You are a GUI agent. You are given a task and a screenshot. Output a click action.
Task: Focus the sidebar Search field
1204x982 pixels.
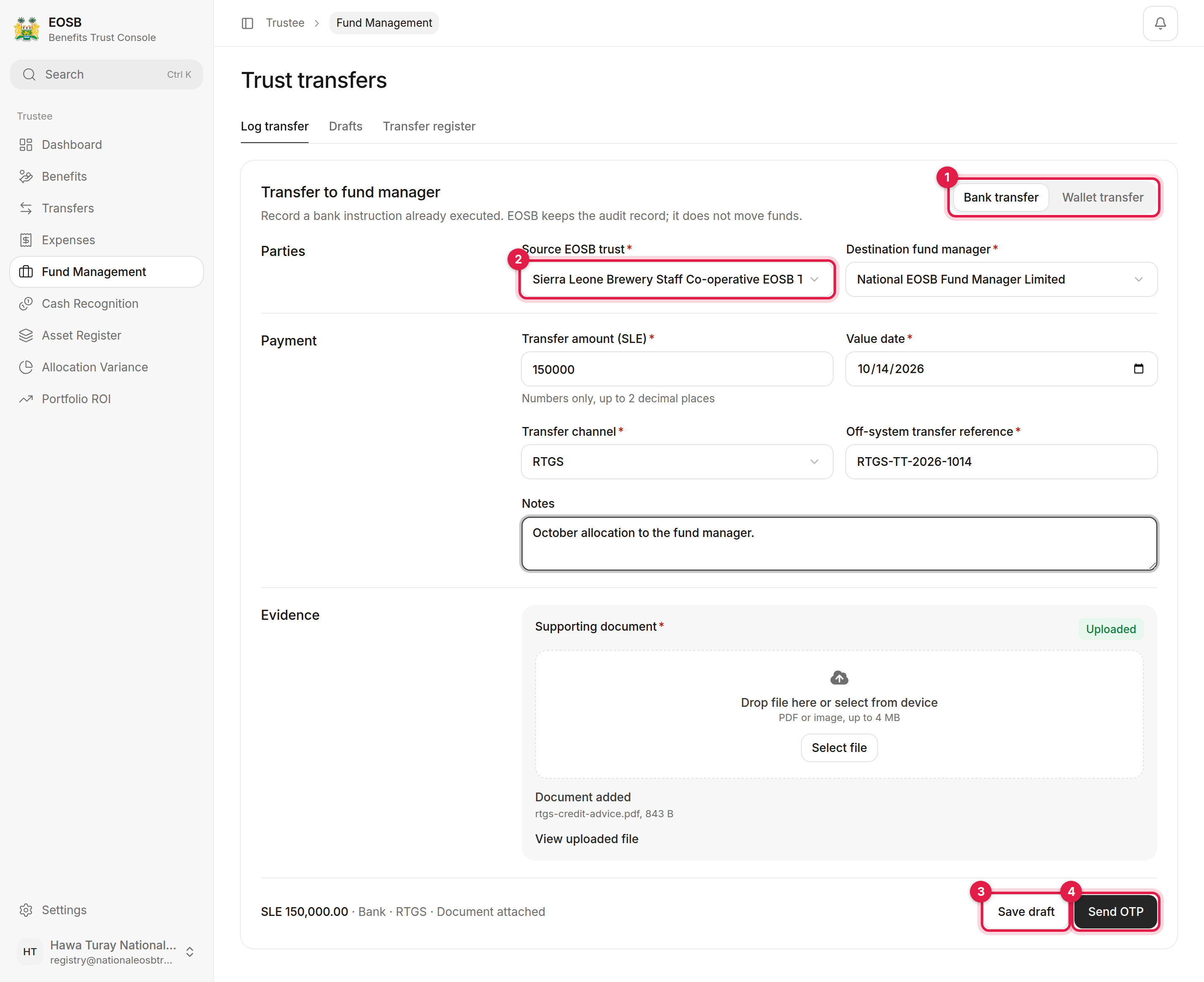(x=106, y=75)
